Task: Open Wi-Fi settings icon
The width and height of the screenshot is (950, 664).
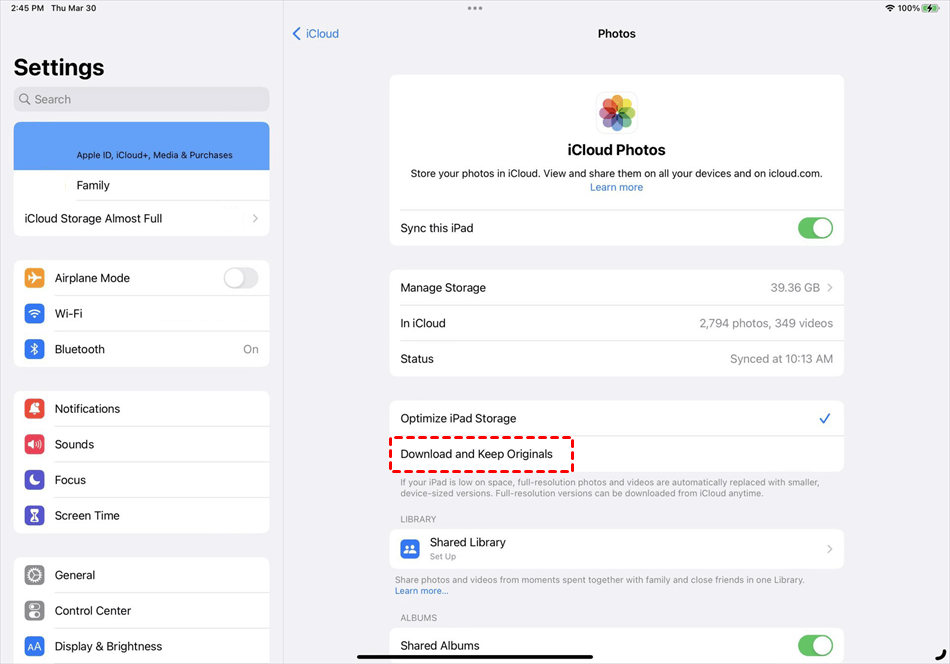Action: pyautogui.click(x=35, y=314)
